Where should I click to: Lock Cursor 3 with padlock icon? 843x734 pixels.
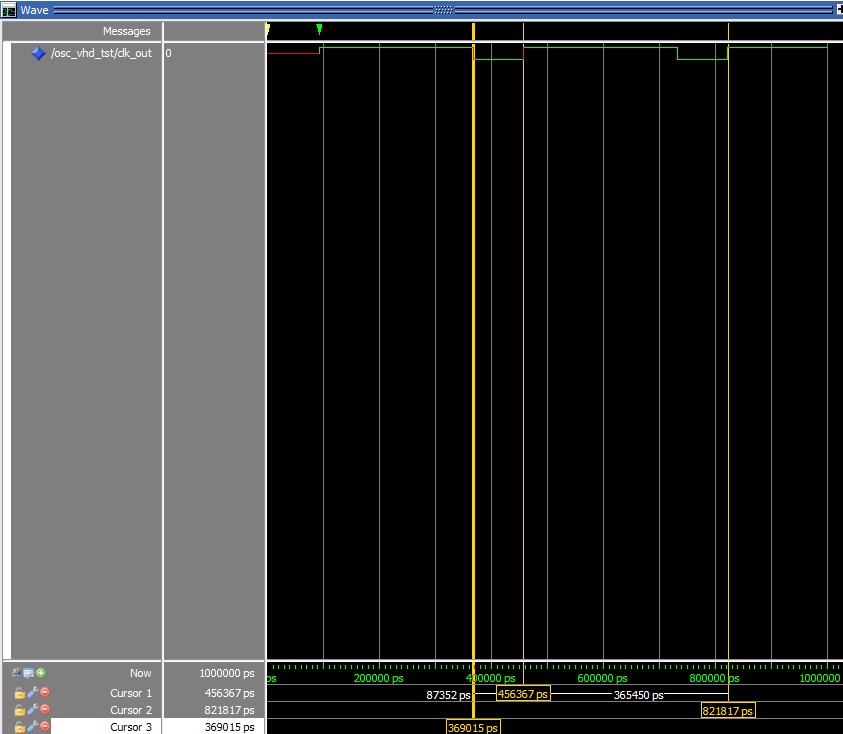pyautogui.click(x=20, y=727)
